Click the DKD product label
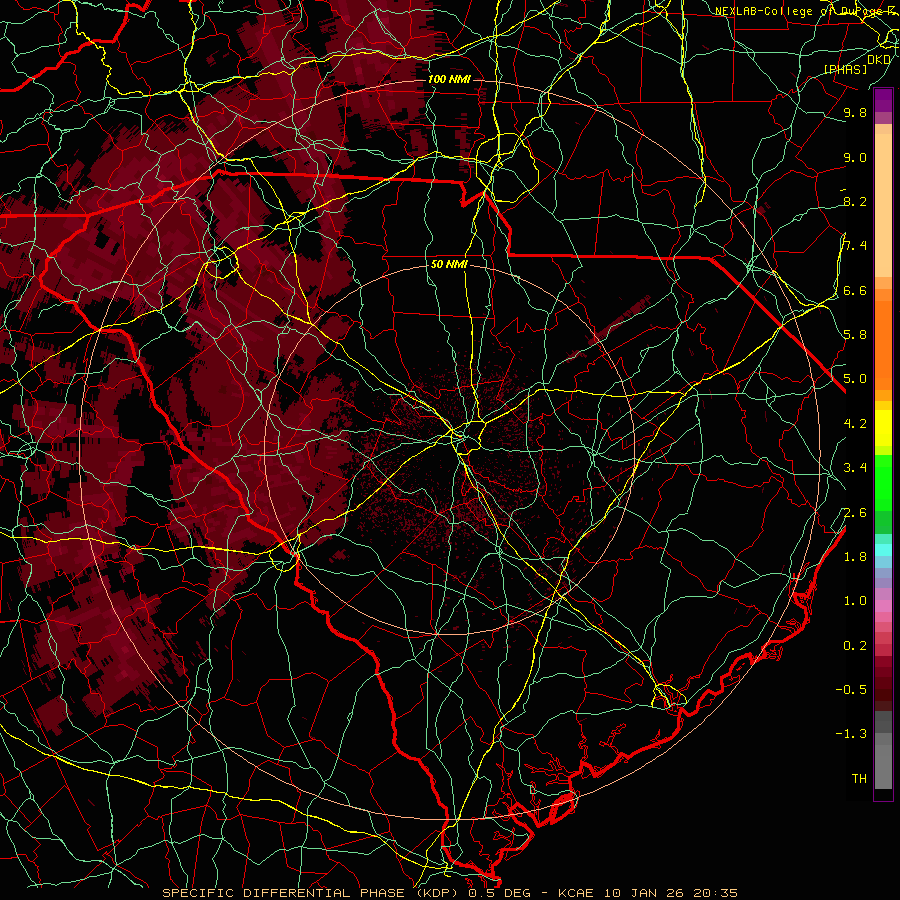Screen dimensions: 900x900 (879, 60)
